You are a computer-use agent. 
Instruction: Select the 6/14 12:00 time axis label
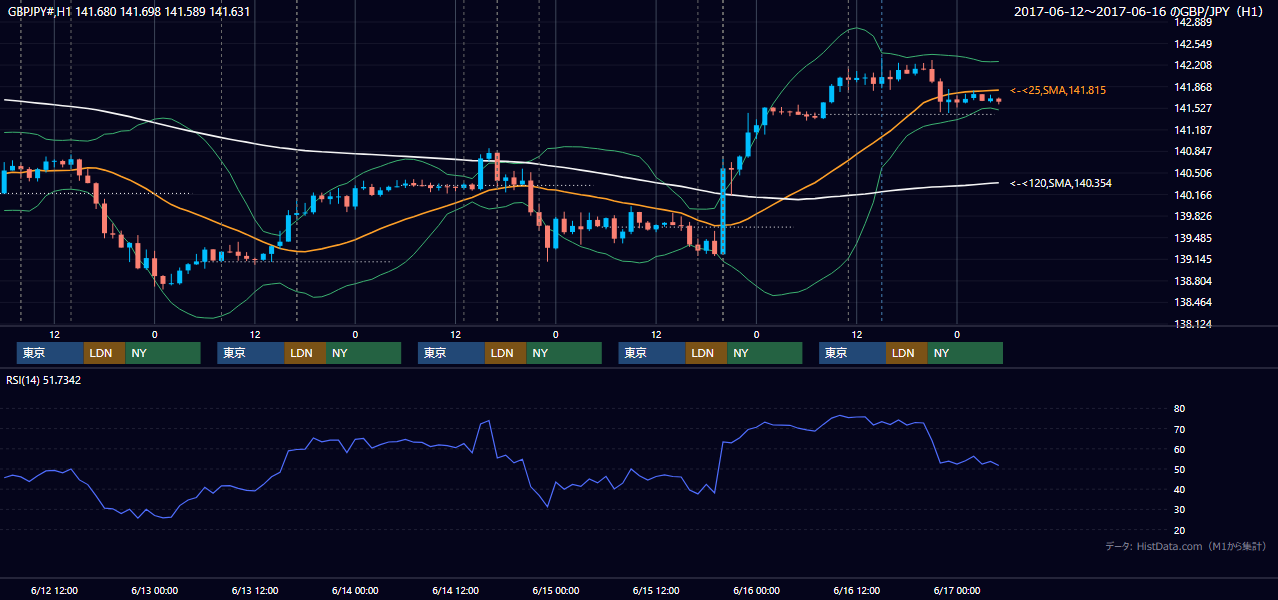point(456,591)
